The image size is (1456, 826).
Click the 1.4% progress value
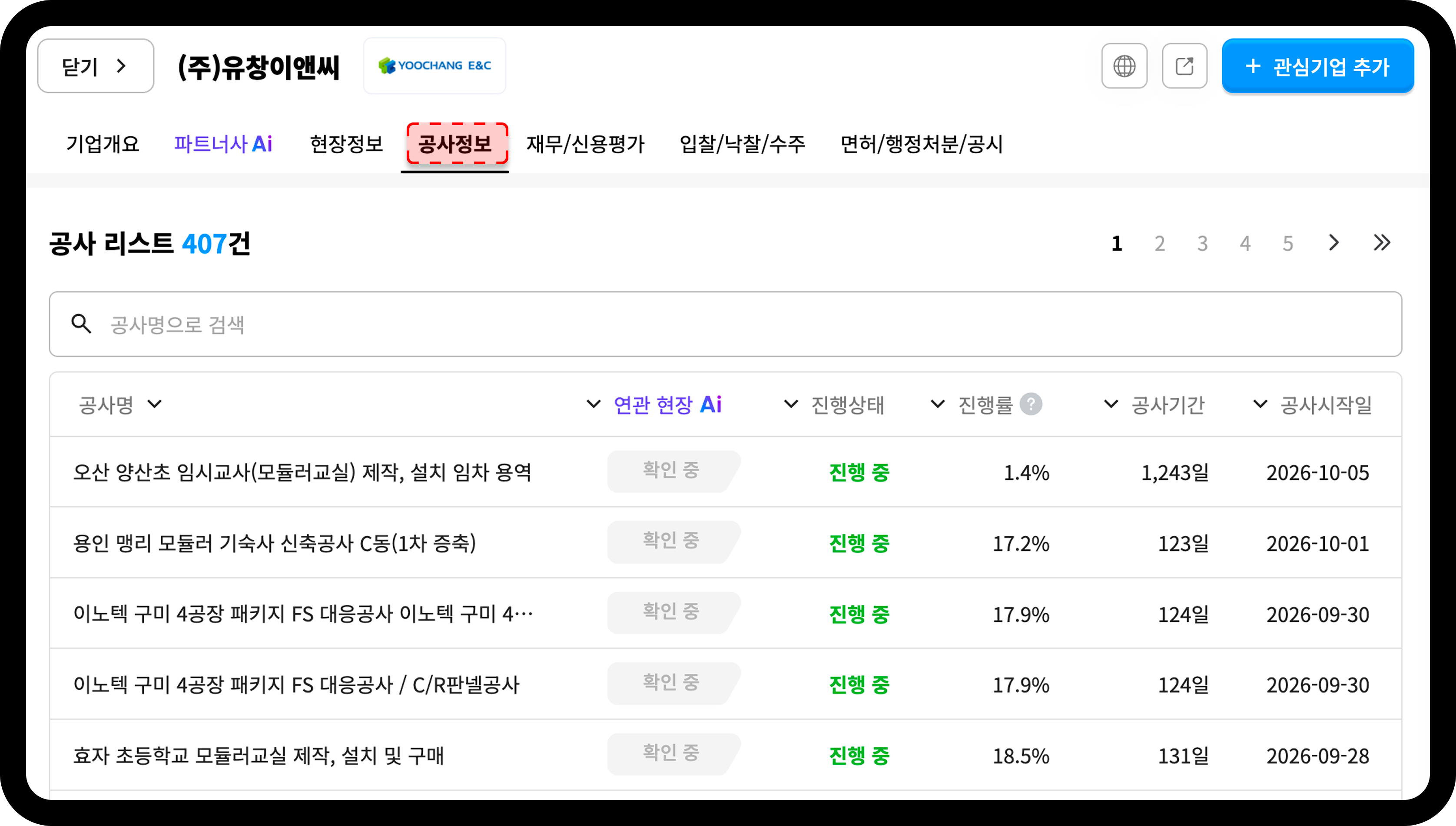[1026, 472]
